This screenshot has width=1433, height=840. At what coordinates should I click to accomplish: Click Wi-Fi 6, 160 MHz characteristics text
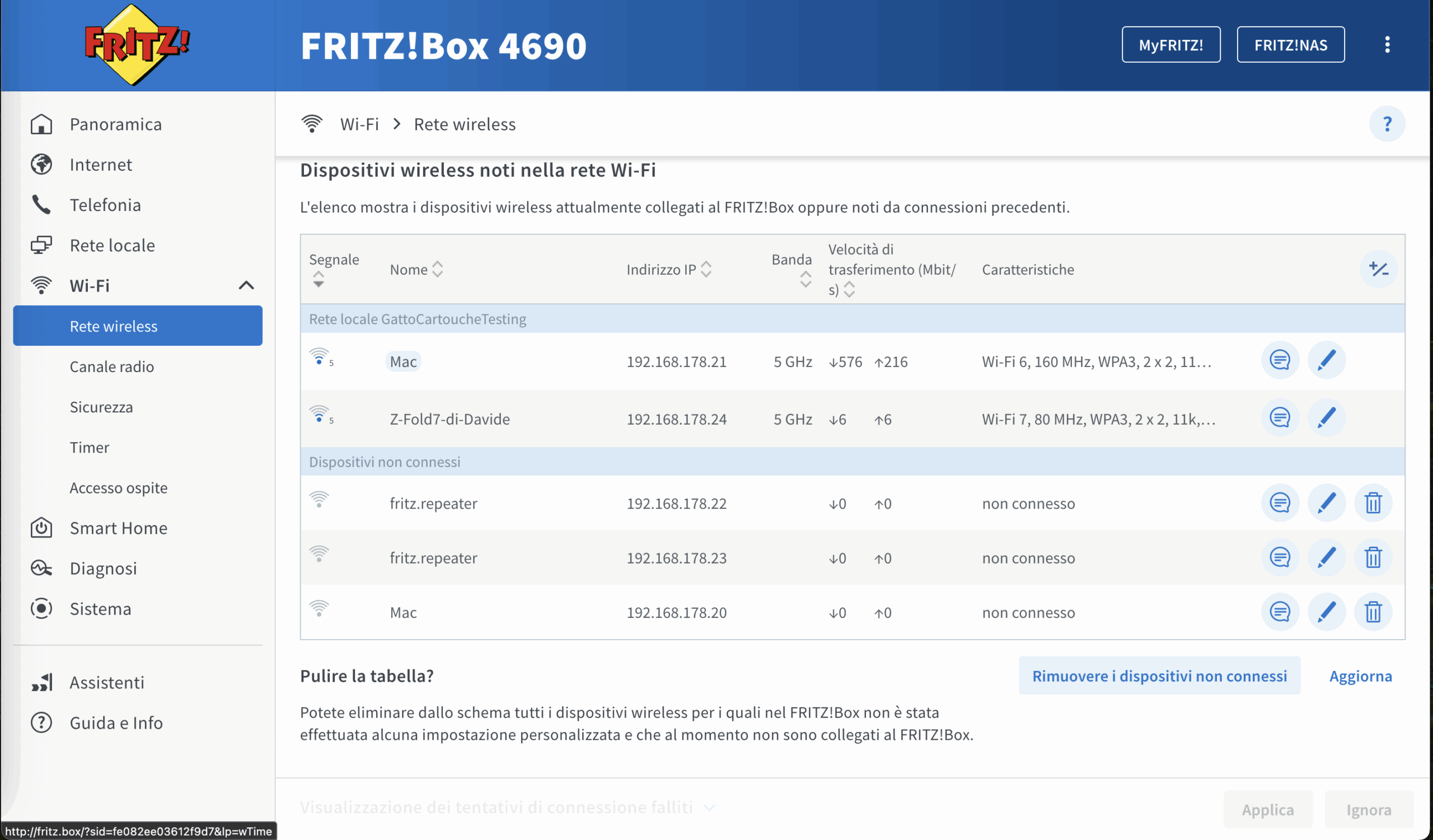tap(1097, 362)
